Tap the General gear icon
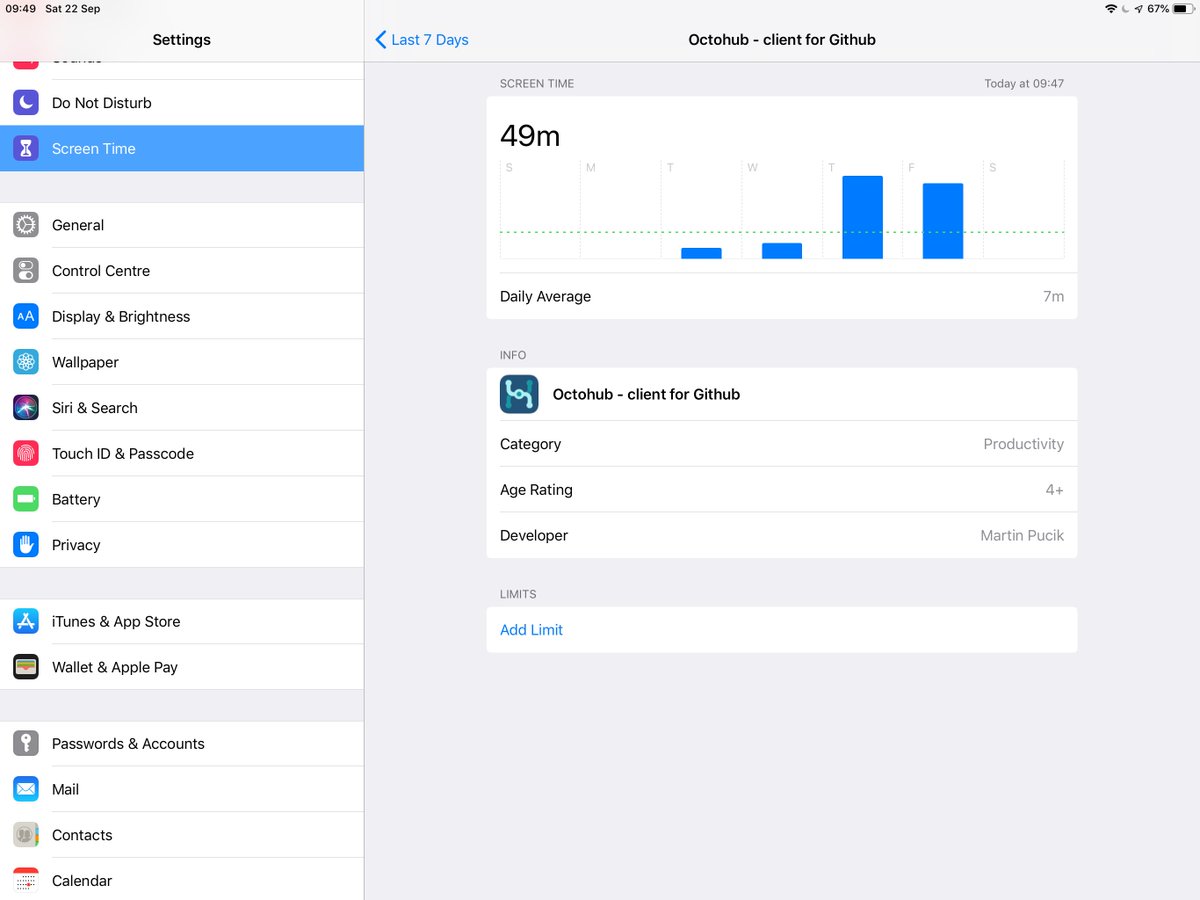Image resolution: width=1200 pixels, height=900 pixels. 26,225
